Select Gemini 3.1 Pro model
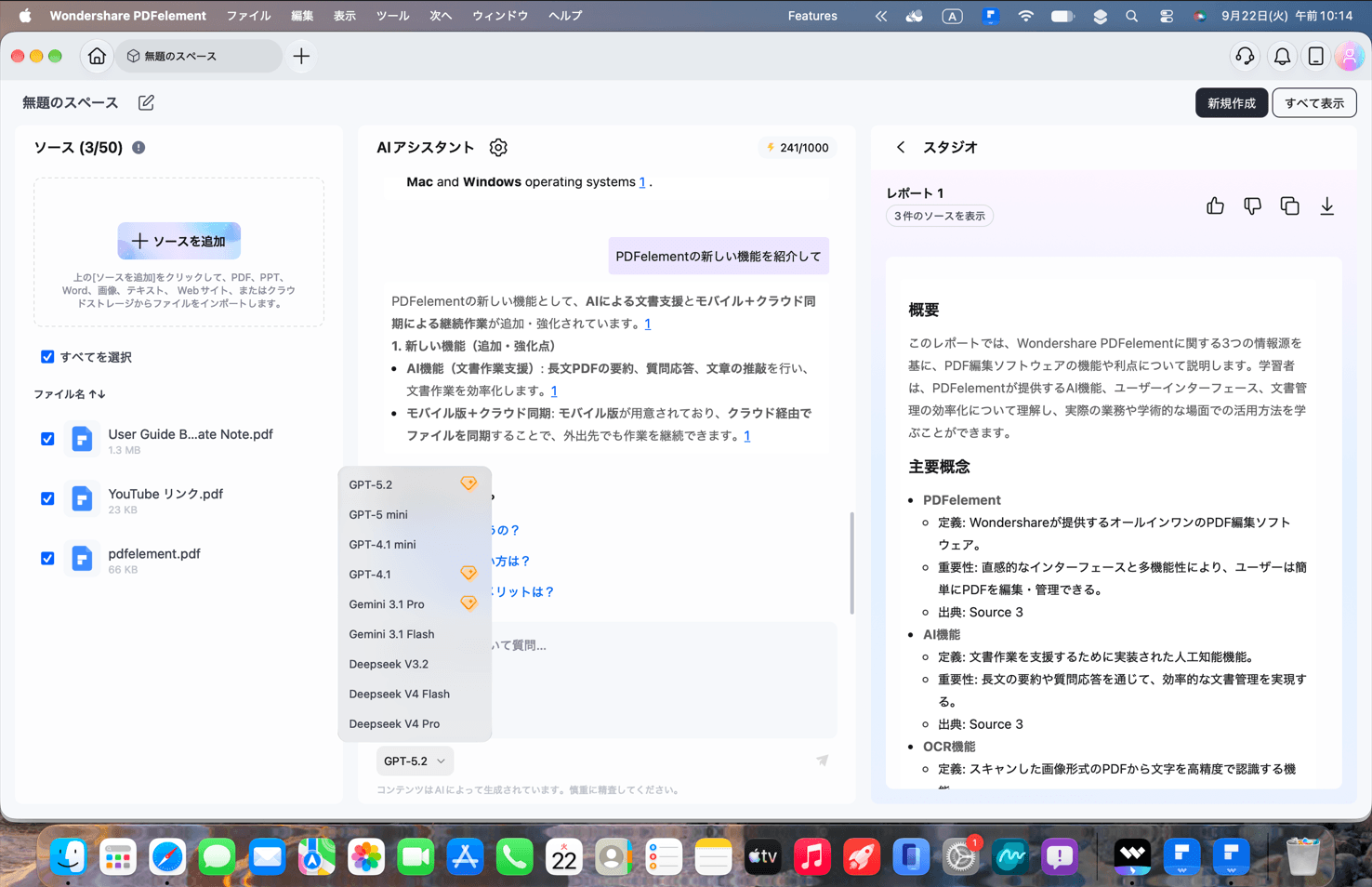 [414, 604]
